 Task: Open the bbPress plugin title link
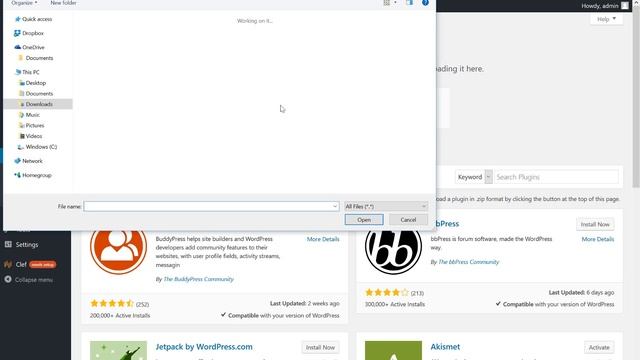pos(447,224)
